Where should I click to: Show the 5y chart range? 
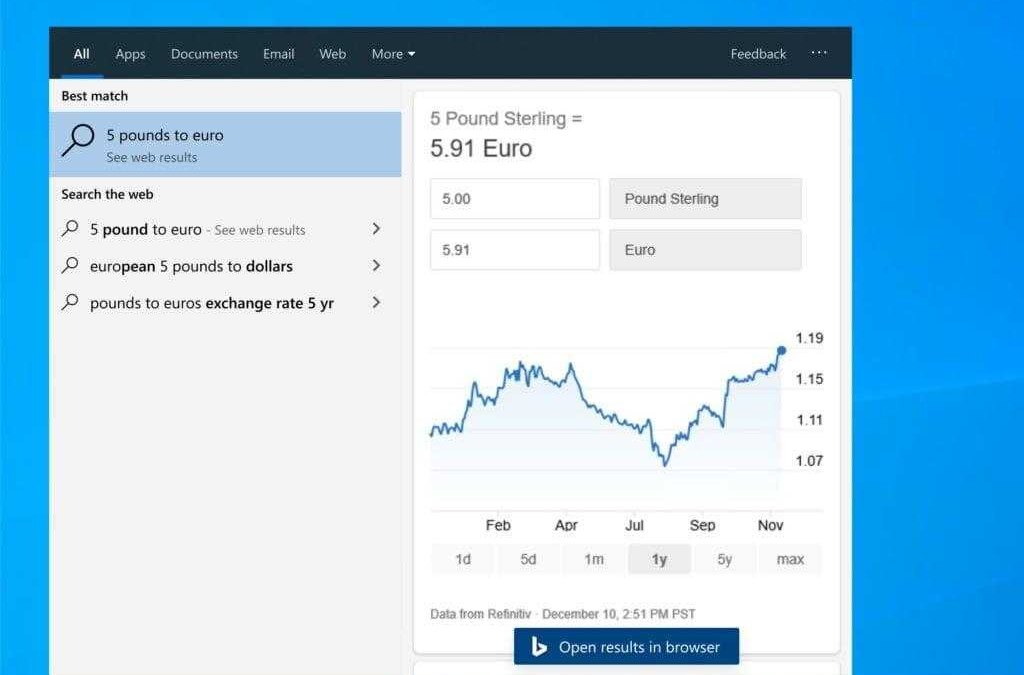pyautogui.click(x=724, y=559)
